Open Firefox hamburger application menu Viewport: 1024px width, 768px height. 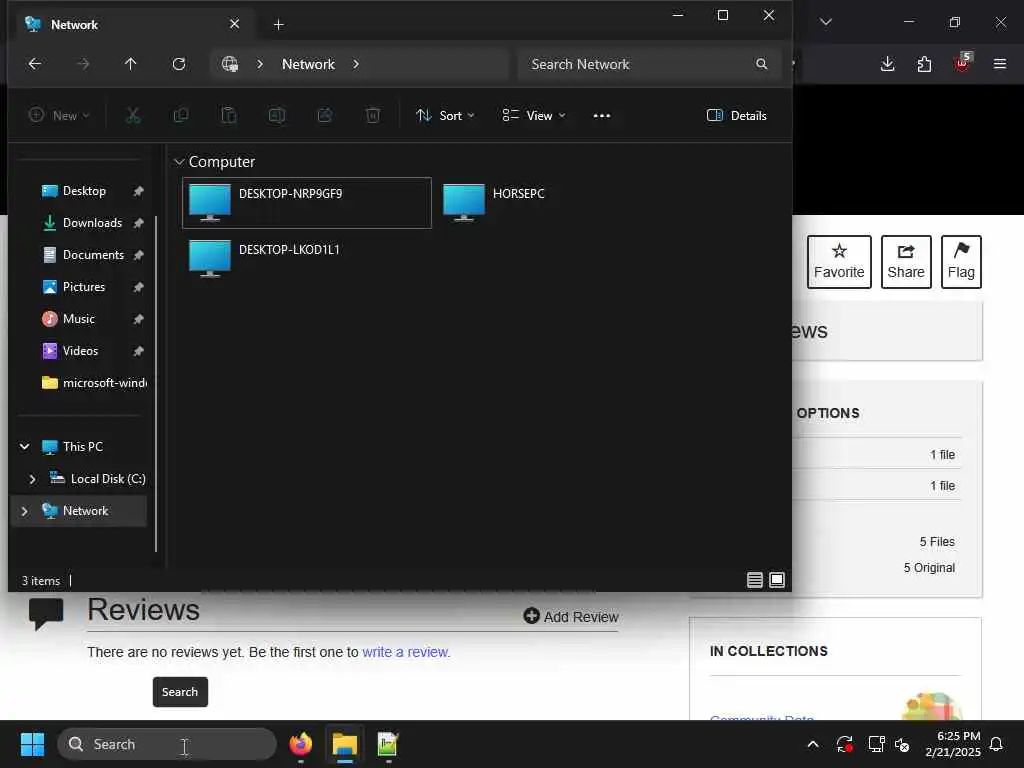click(1000, 64)
